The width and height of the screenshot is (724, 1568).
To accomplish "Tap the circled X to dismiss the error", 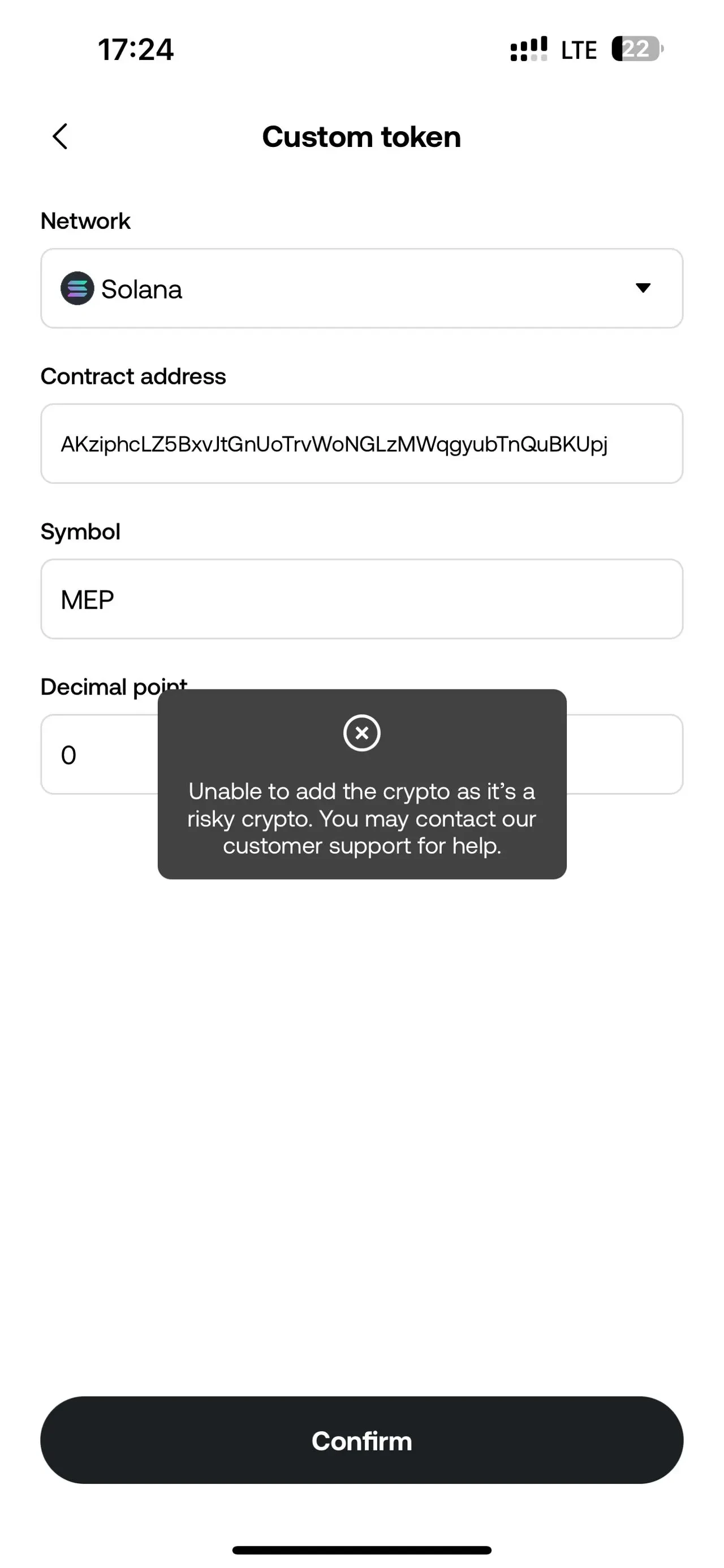I will (x=361, y=733).
